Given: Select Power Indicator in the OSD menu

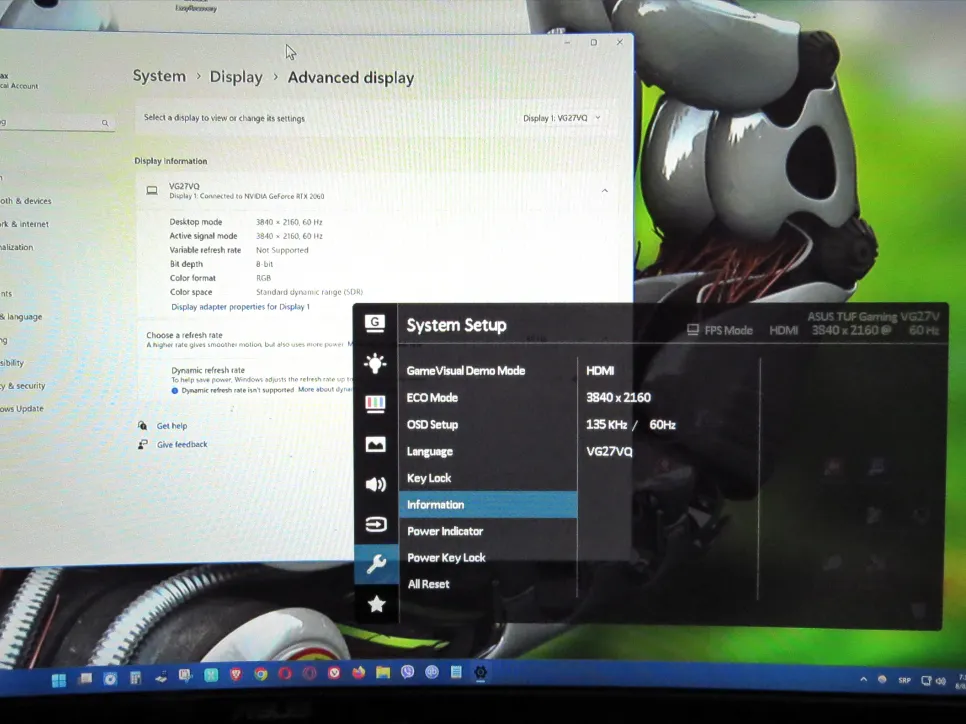Looking at the screenshot, I should click(445, 531).
